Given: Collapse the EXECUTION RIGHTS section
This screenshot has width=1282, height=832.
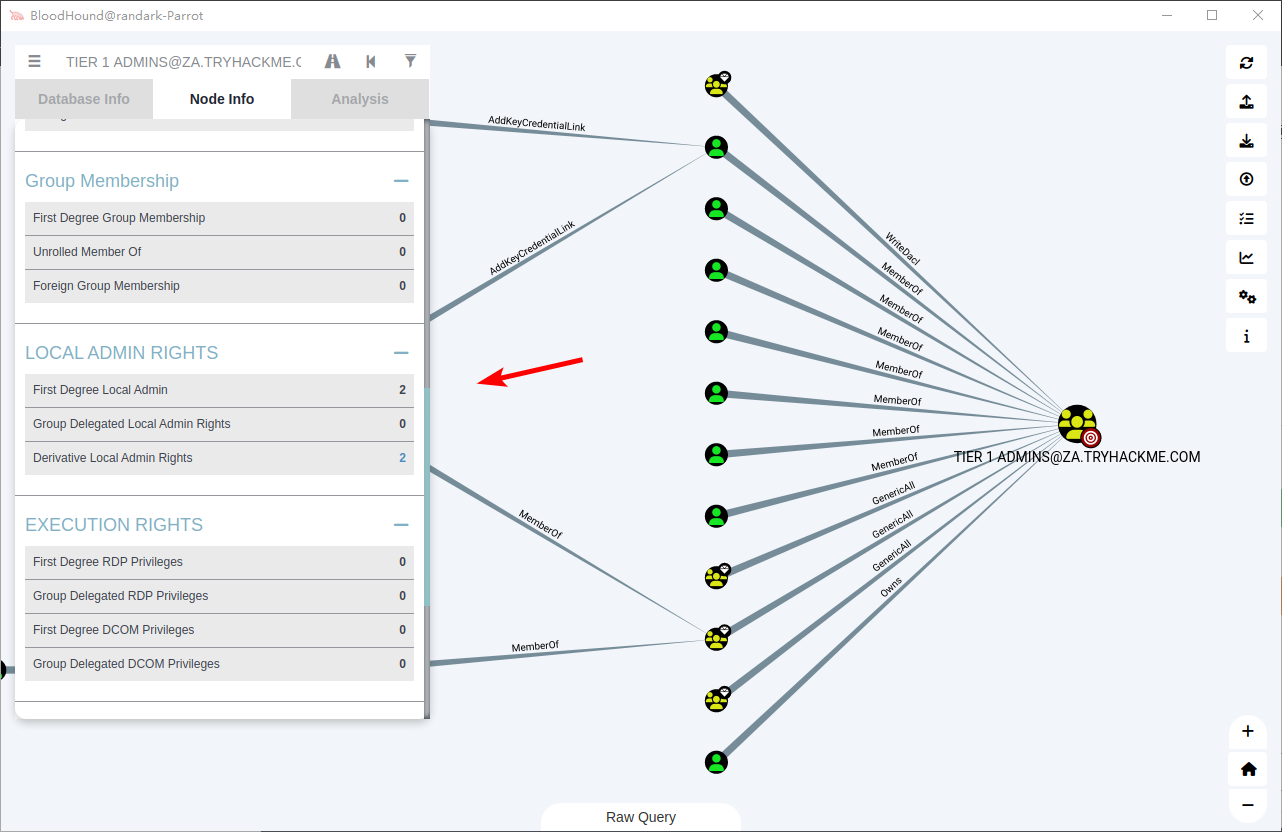Looking at the screenshot, I should 401,525.
